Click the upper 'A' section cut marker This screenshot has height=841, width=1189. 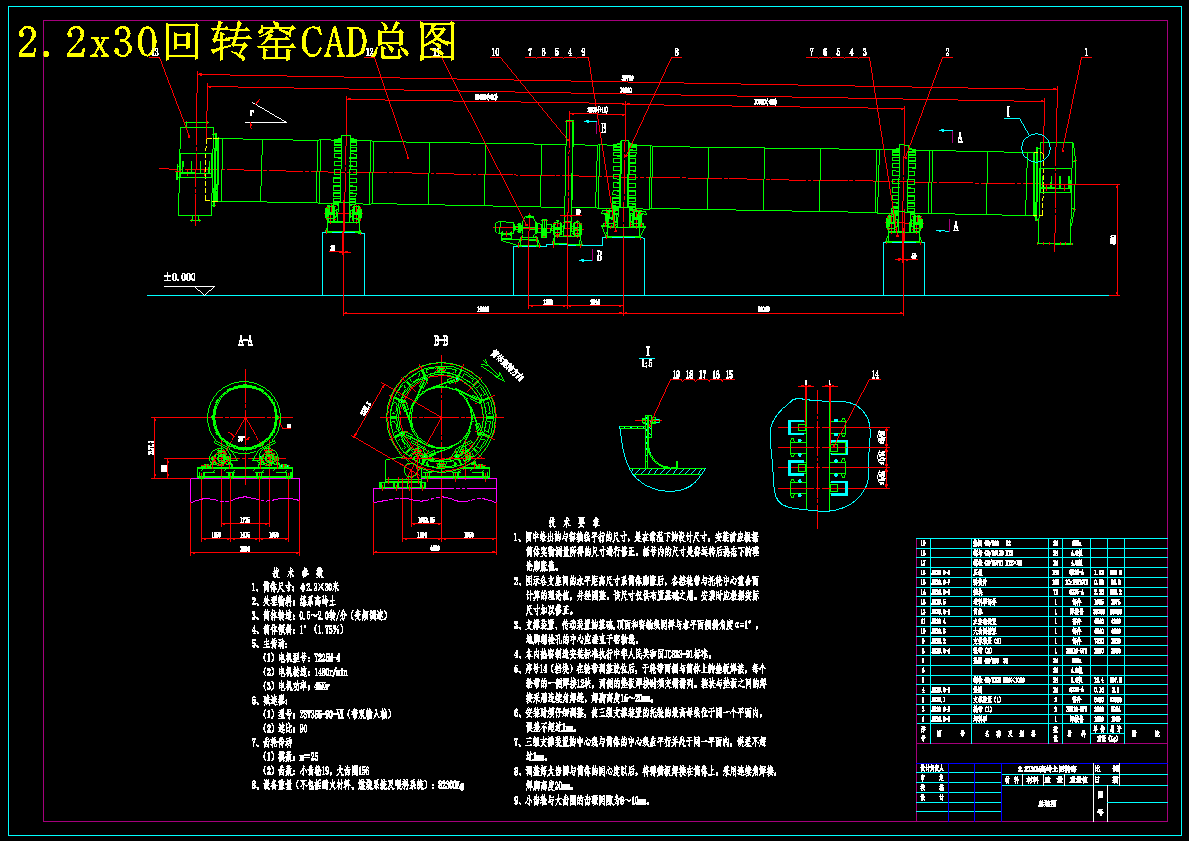[x=960, y=137]
